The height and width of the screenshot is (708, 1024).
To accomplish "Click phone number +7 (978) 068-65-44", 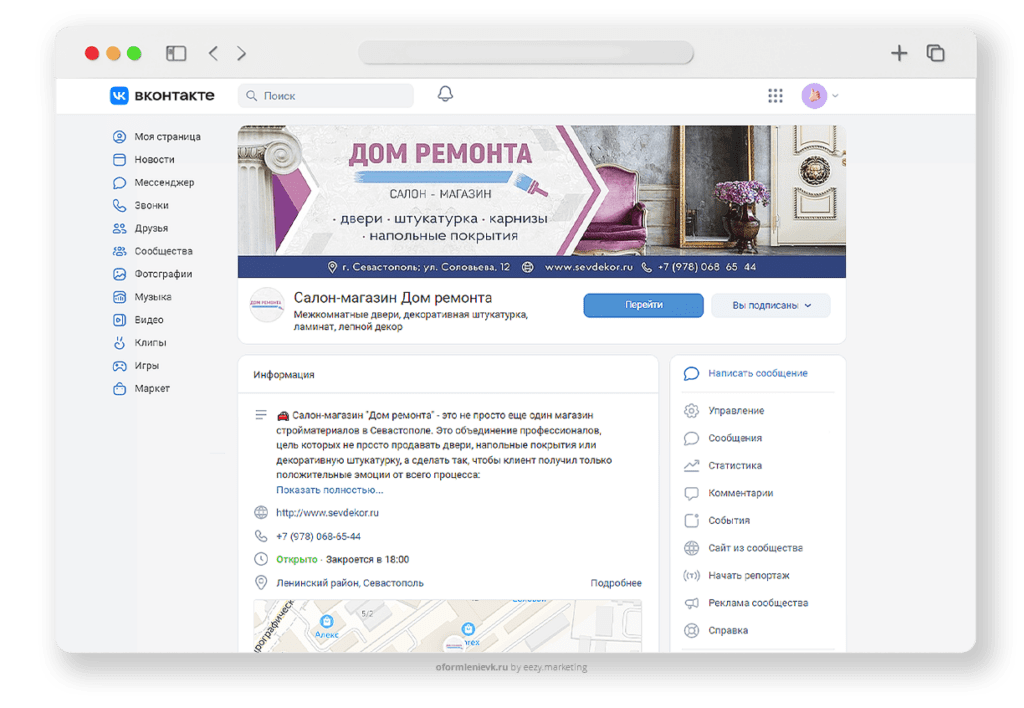I will (318, 536).
